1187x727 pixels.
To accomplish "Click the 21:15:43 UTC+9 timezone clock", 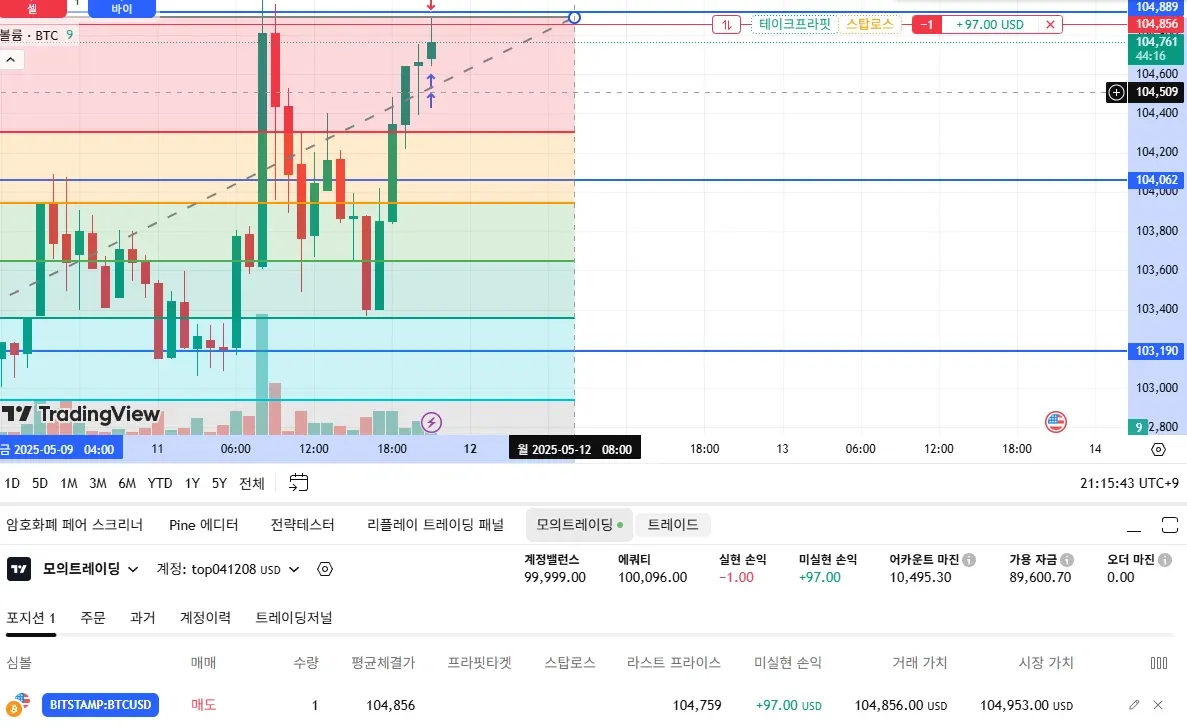I will click(1129, 483).
